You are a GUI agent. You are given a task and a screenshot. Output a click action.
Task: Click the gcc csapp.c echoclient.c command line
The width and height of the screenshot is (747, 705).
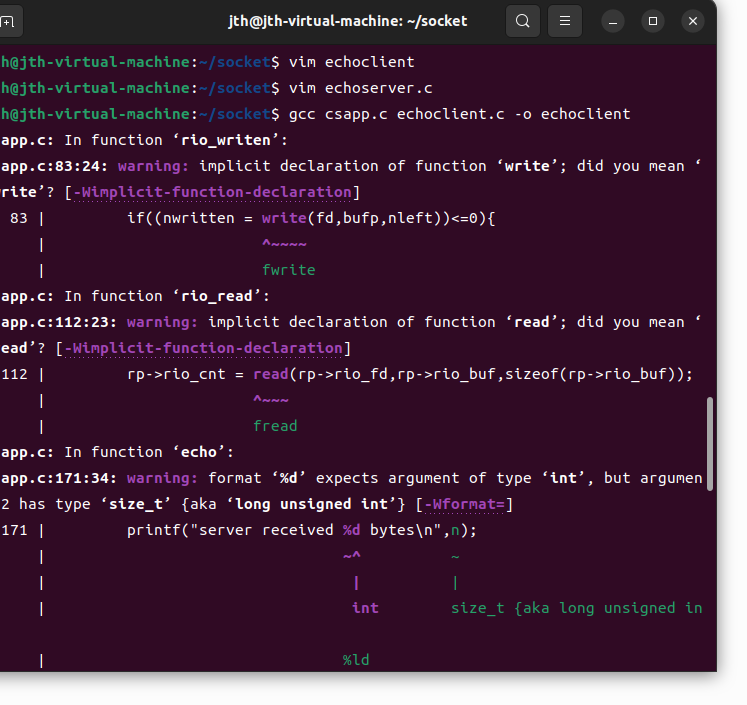click(459, 114)
